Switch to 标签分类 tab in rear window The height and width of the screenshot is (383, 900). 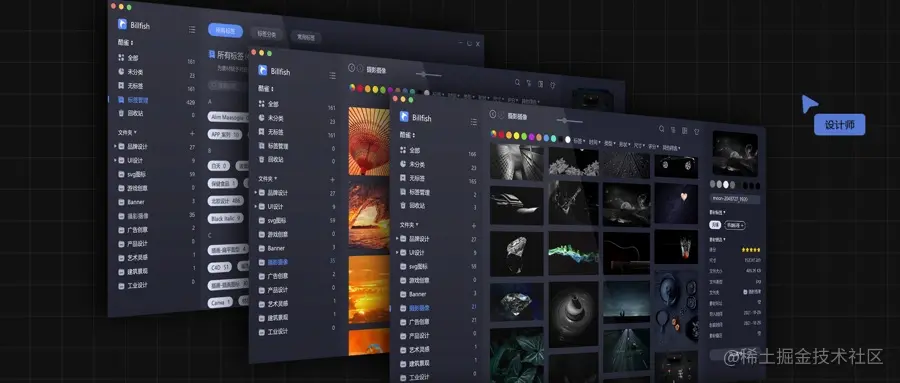tap(266, 34)
